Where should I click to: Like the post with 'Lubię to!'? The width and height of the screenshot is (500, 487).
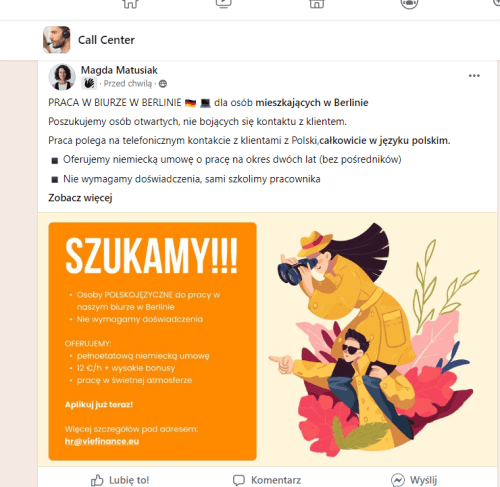click(x=120, y=480)
